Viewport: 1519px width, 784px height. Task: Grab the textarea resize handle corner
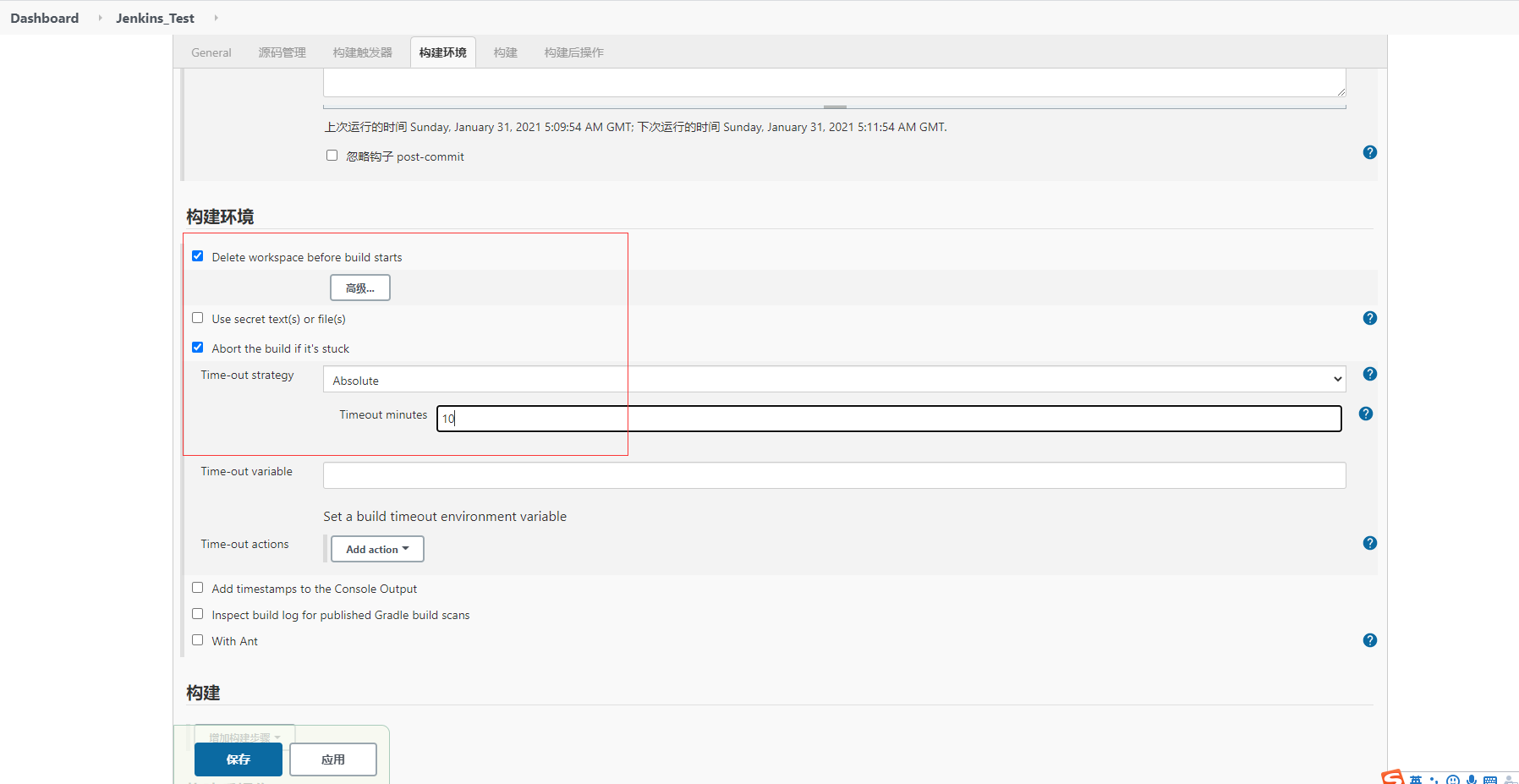pos(1341,92)
